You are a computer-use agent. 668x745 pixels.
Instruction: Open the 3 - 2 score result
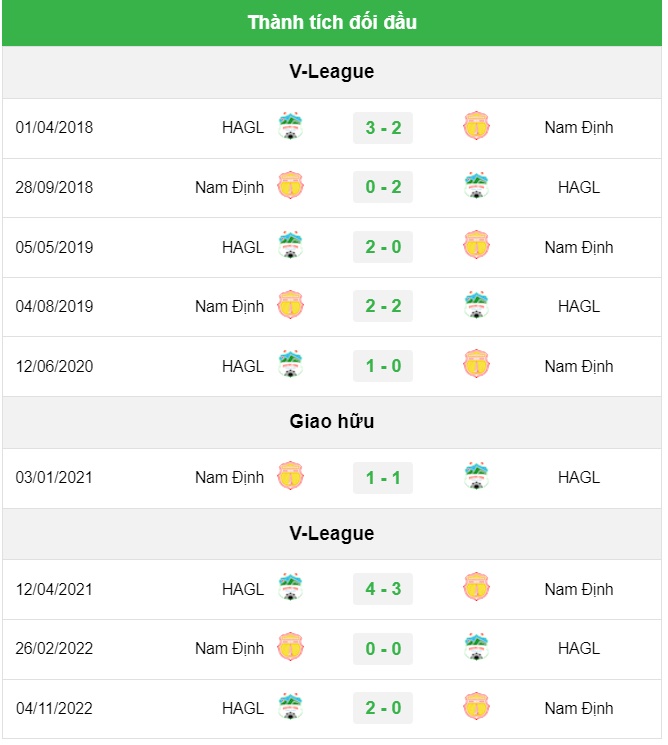[383, 128]
